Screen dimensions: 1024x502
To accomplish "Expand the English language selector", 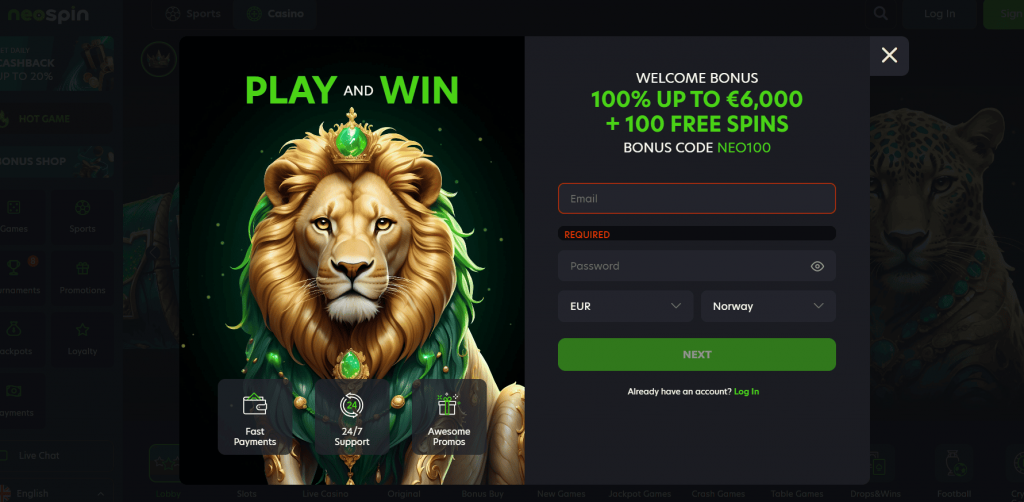I will click(56, 494).
